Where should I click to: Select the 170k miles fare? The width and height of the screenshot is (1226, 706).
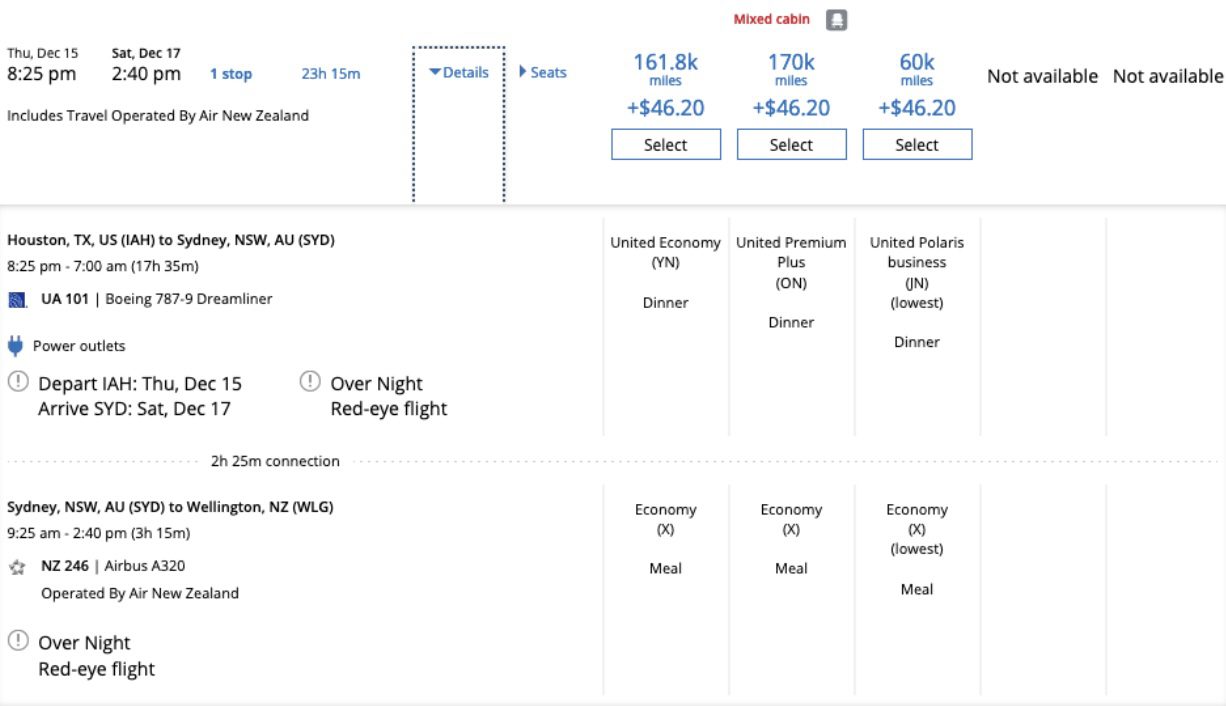click(x=792, y=144)
